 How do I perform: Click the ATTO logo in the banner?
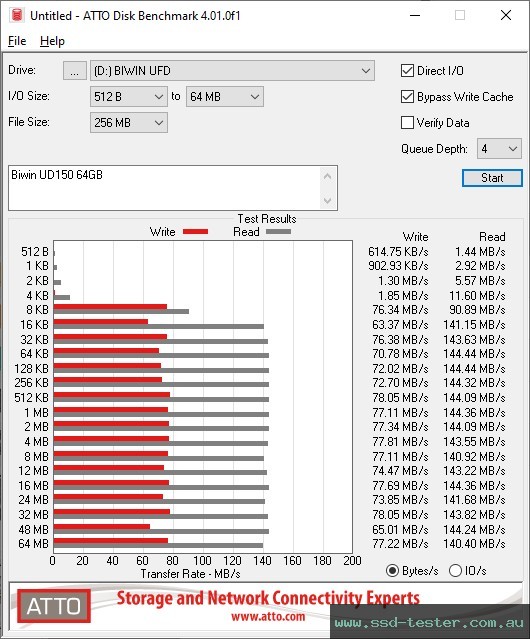[54, 606]
